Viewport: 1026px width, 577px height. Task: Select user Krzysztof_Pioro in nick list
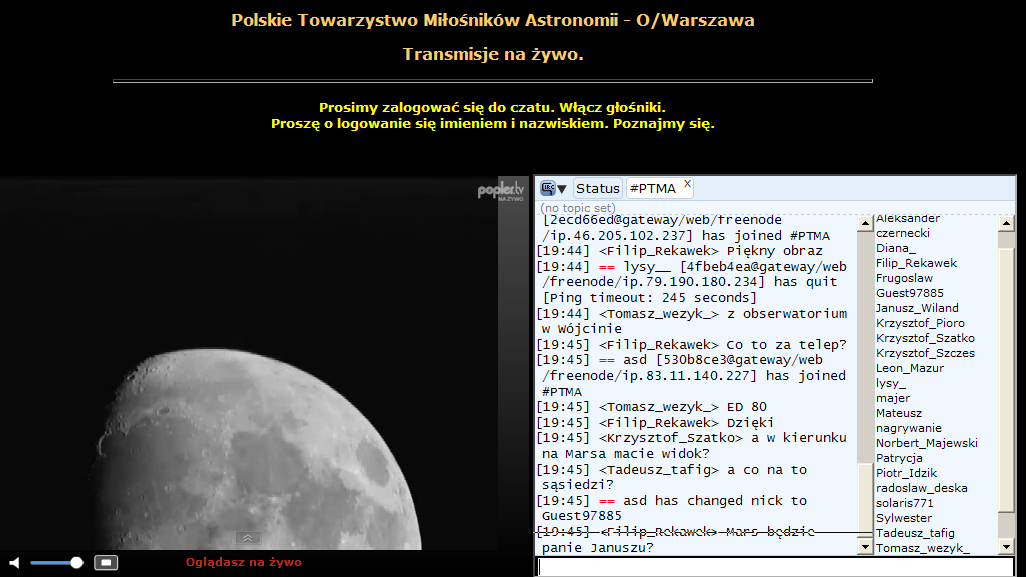[920, 323]
